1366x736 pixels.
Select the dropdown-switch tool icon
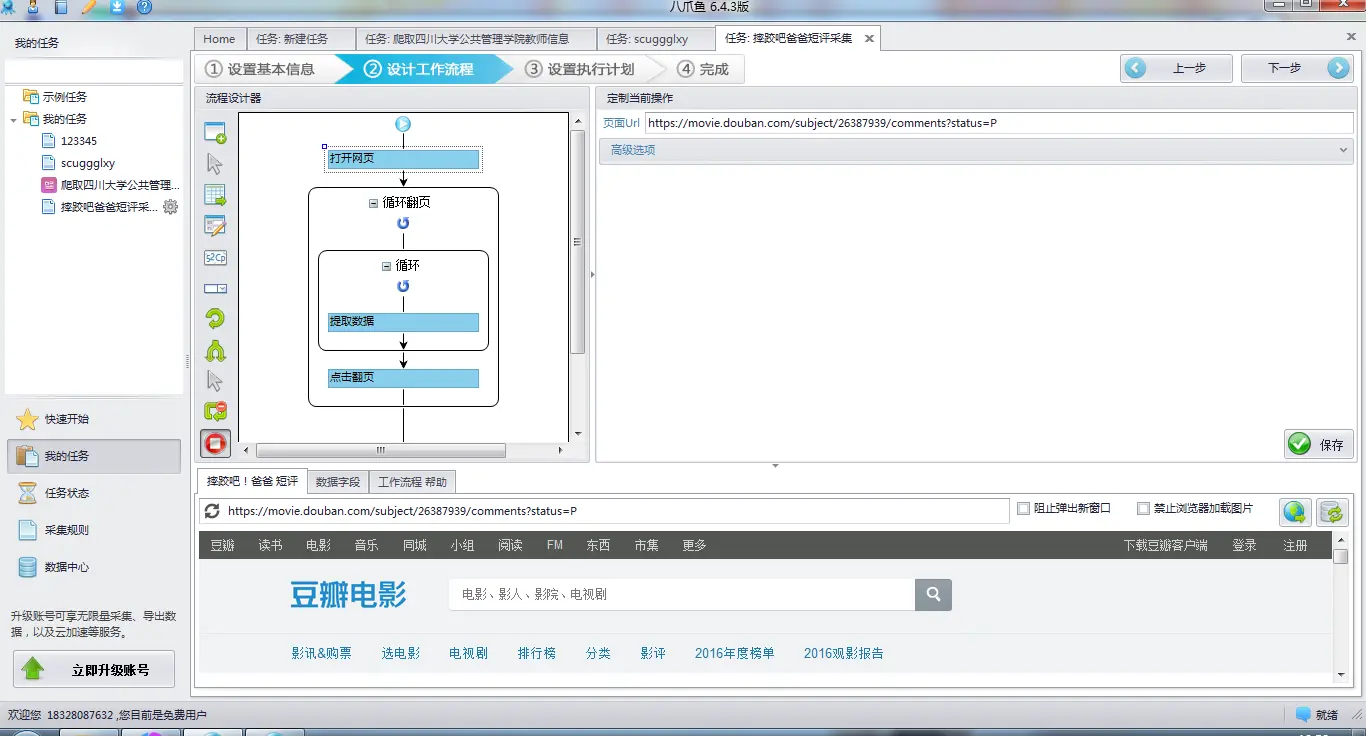point(215,288)
